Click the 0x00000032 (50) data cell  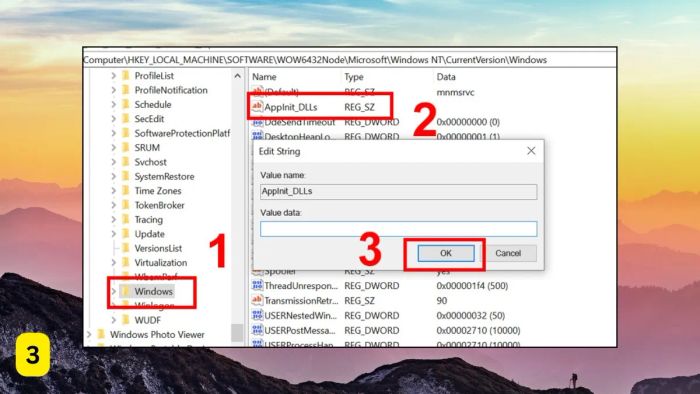tap(471, 315)
